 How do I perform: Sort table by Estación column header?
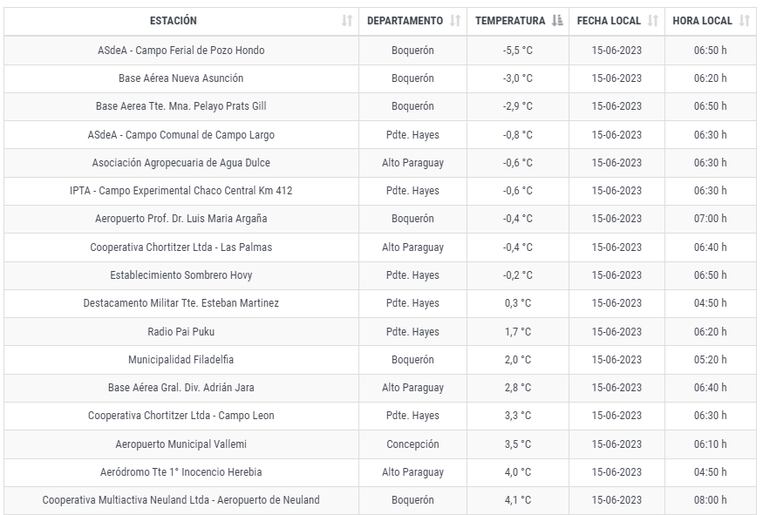173,21
